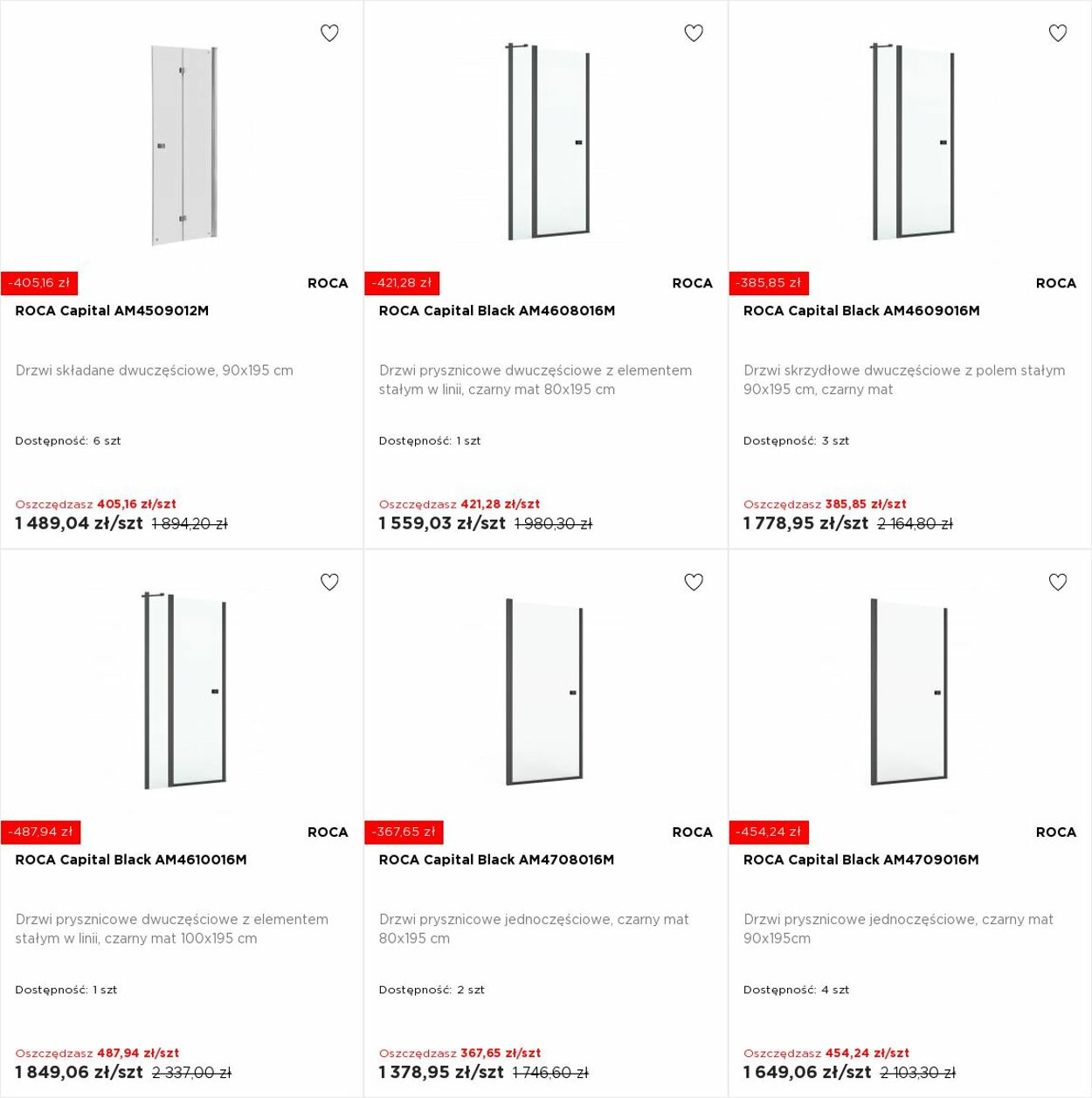
Task: Open ROCA Capital Black AM4608016M title link
Action: click(497, 310)
